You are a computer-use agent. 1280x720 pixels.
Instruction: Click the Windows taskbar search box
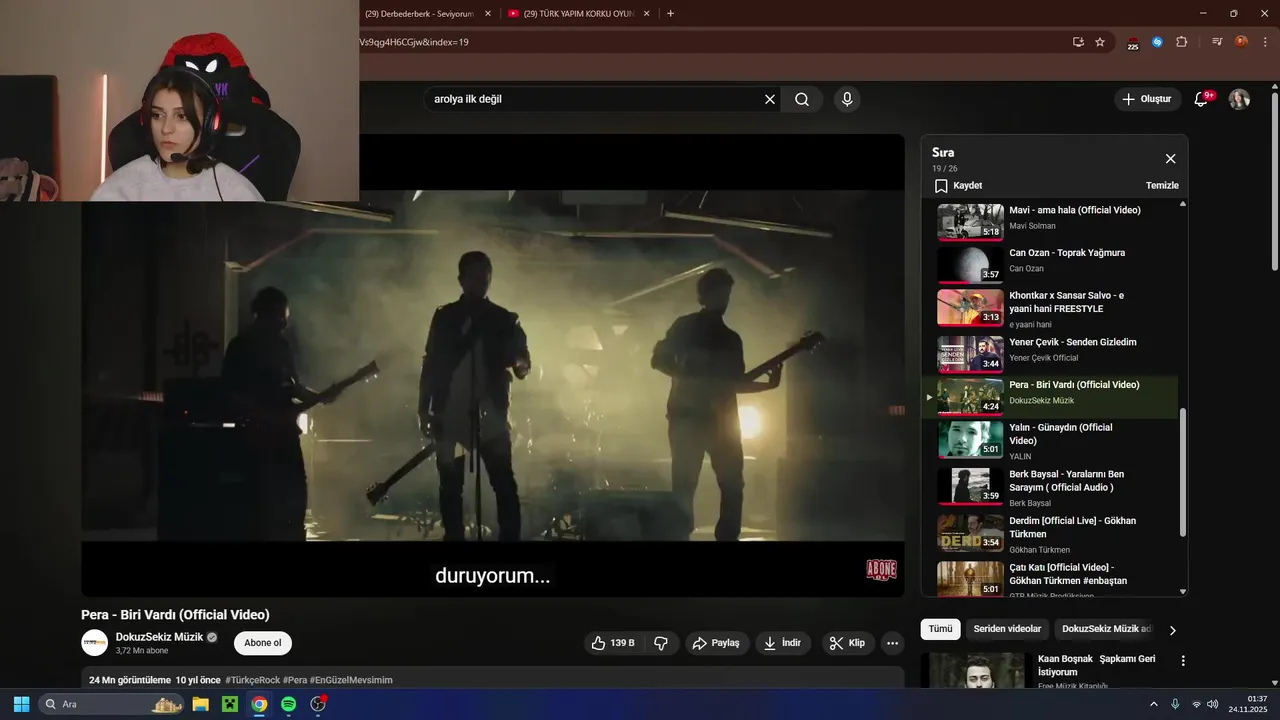[x=111, y=704]
